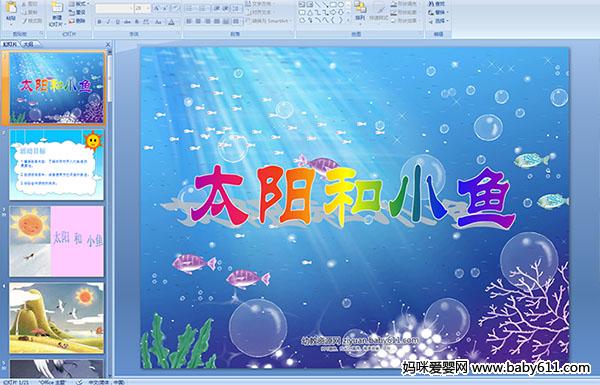Viewport: 600px width, 385px height.
Task: Select the Oval shape in shapes gallery
Action: (341, 5)
